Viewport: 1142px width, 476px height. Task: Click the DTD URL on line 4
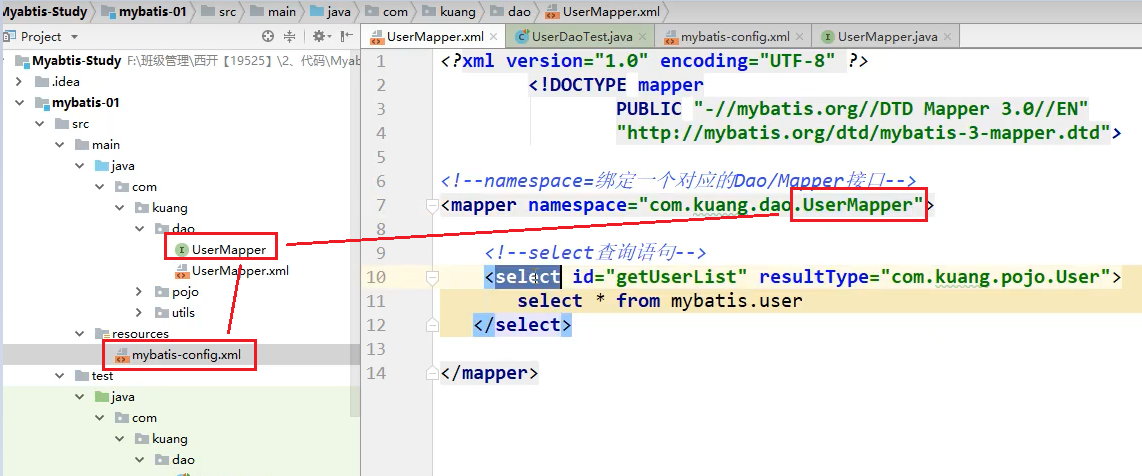863,132
